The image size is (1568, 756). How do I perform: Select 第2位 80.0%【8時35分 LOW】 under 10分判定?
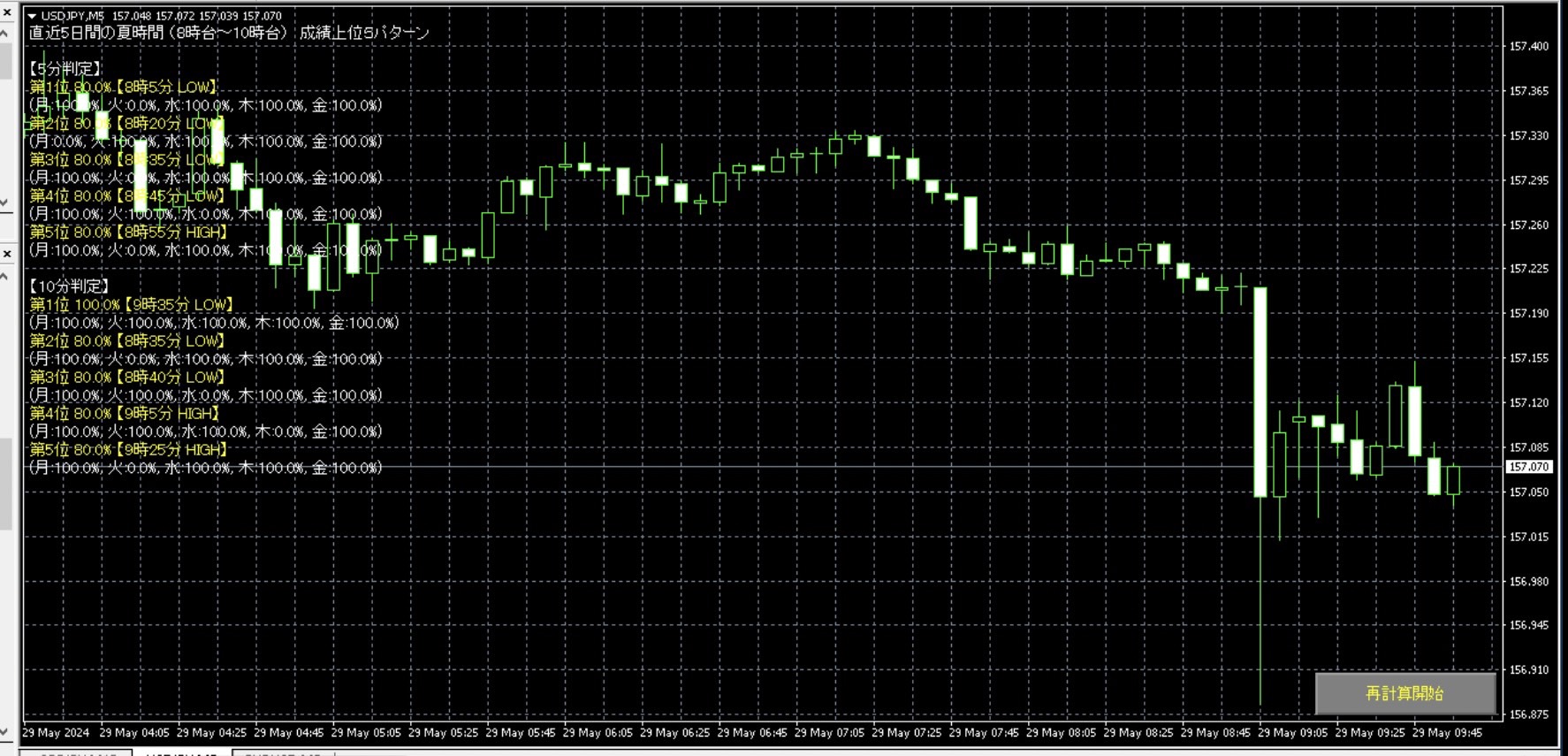point(126,341)
